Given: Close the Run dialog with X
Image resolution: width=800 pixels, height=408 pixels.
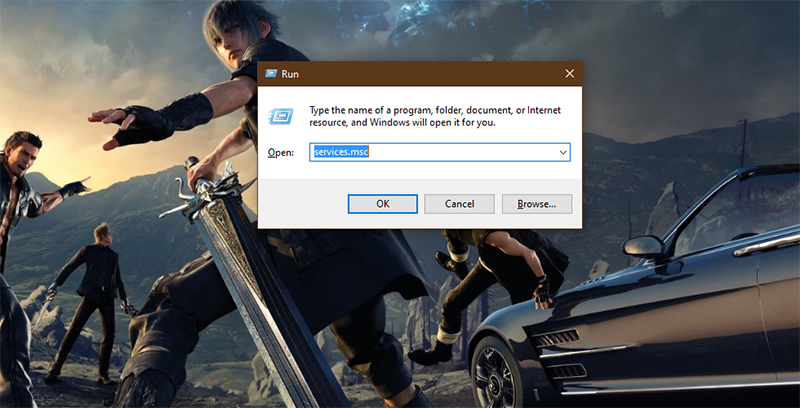Looking at the screenshot, I should click(569, 74).
